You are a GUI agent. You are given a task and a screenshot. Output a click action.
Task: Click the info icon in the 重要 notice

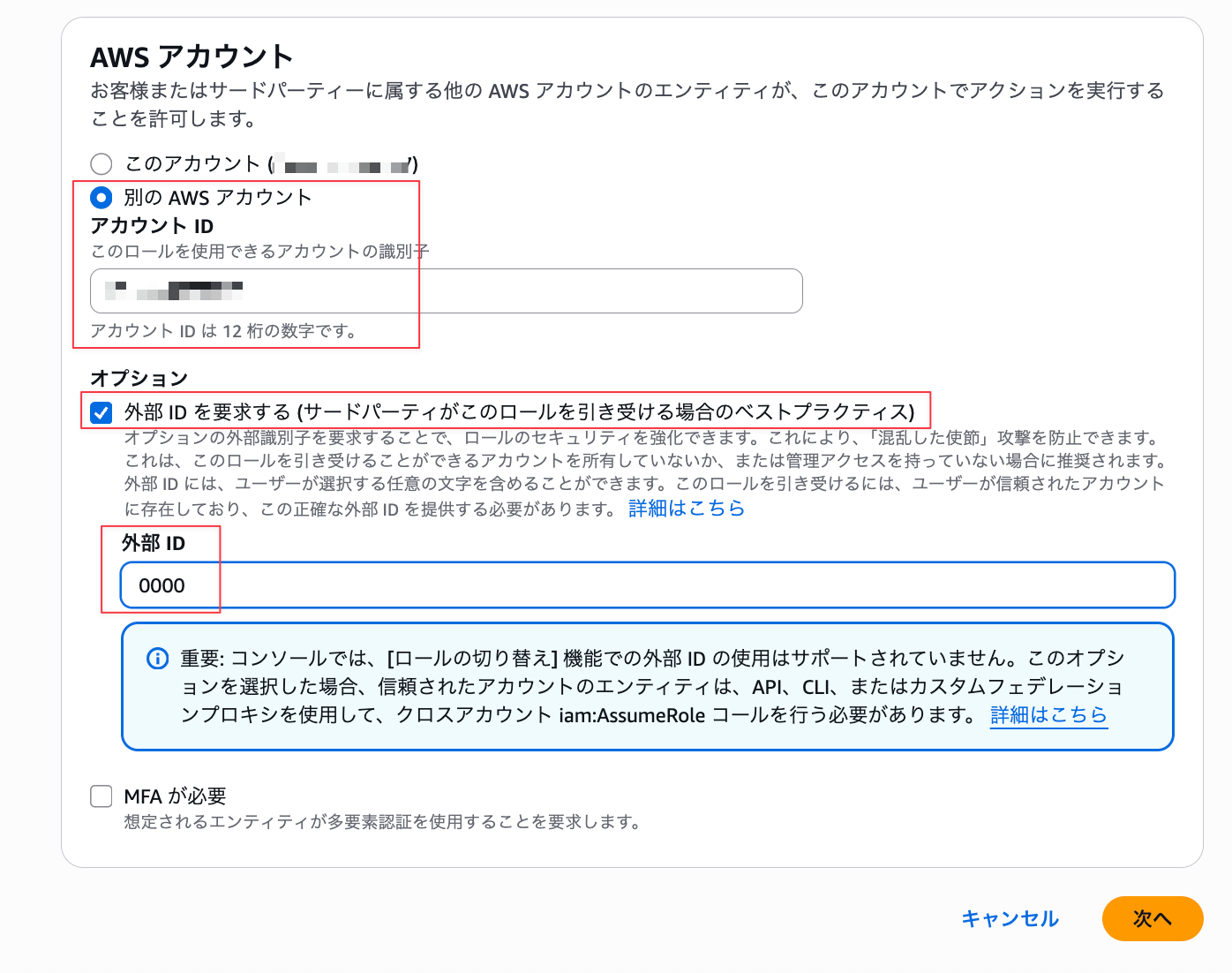click(x=157, y=659)
